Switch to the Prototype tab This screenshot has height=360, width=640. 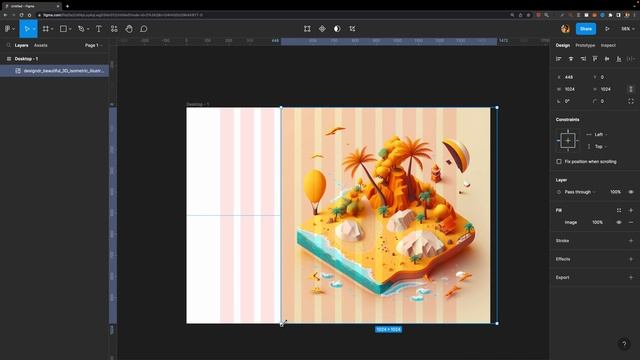coord(585,45)
